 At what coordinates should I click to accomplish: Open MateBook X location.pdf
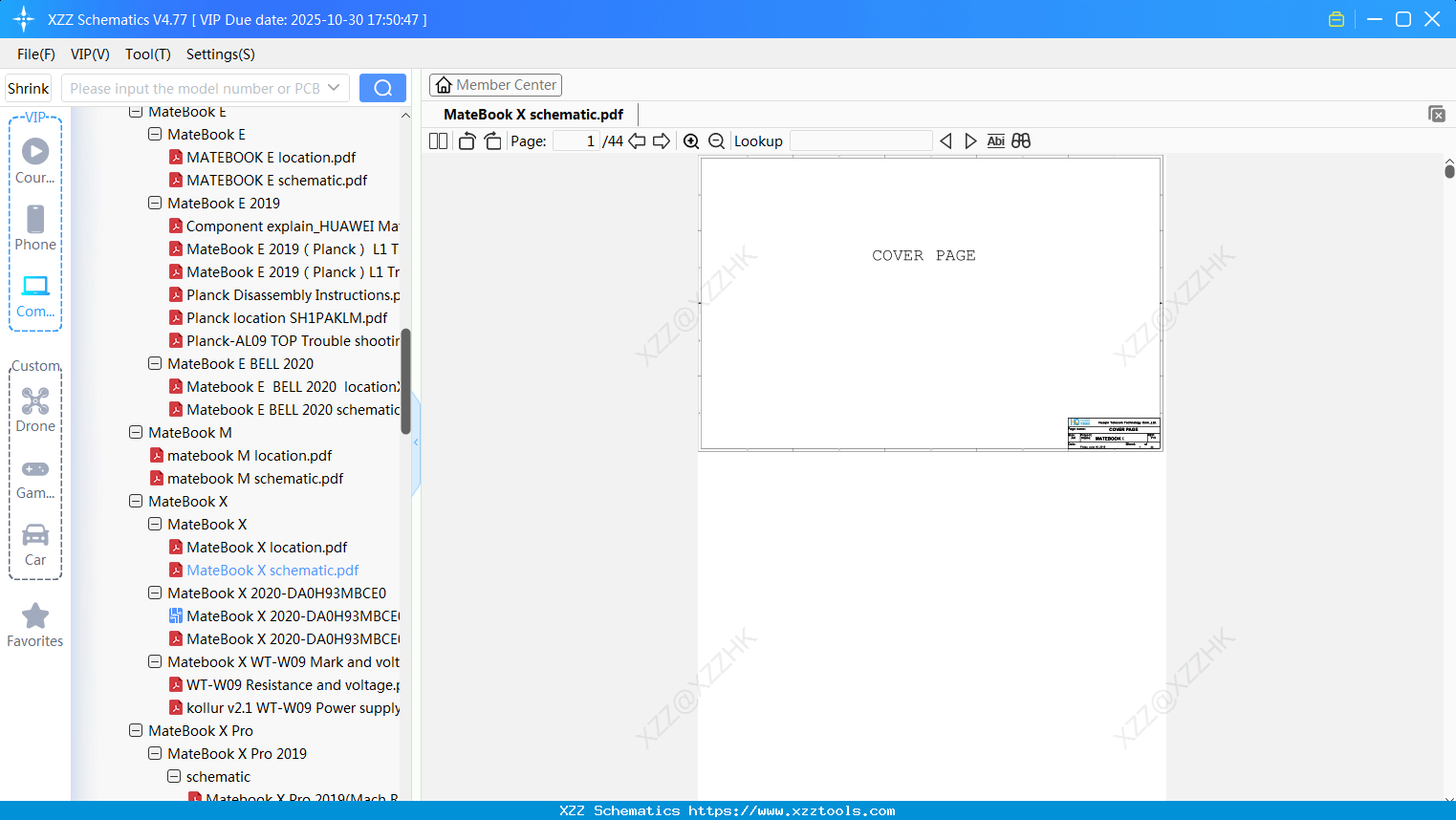(267, 547)
